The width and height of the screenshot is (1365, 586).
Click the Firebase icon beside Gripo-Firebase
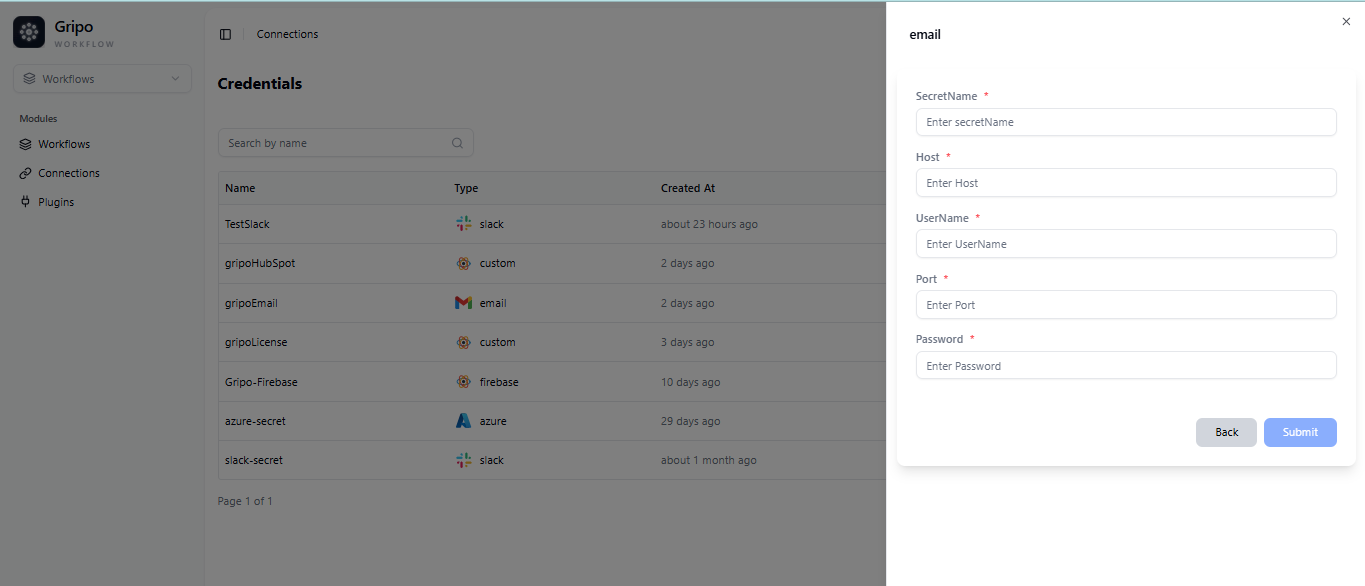pyautogui.click(x=463, y=381)
